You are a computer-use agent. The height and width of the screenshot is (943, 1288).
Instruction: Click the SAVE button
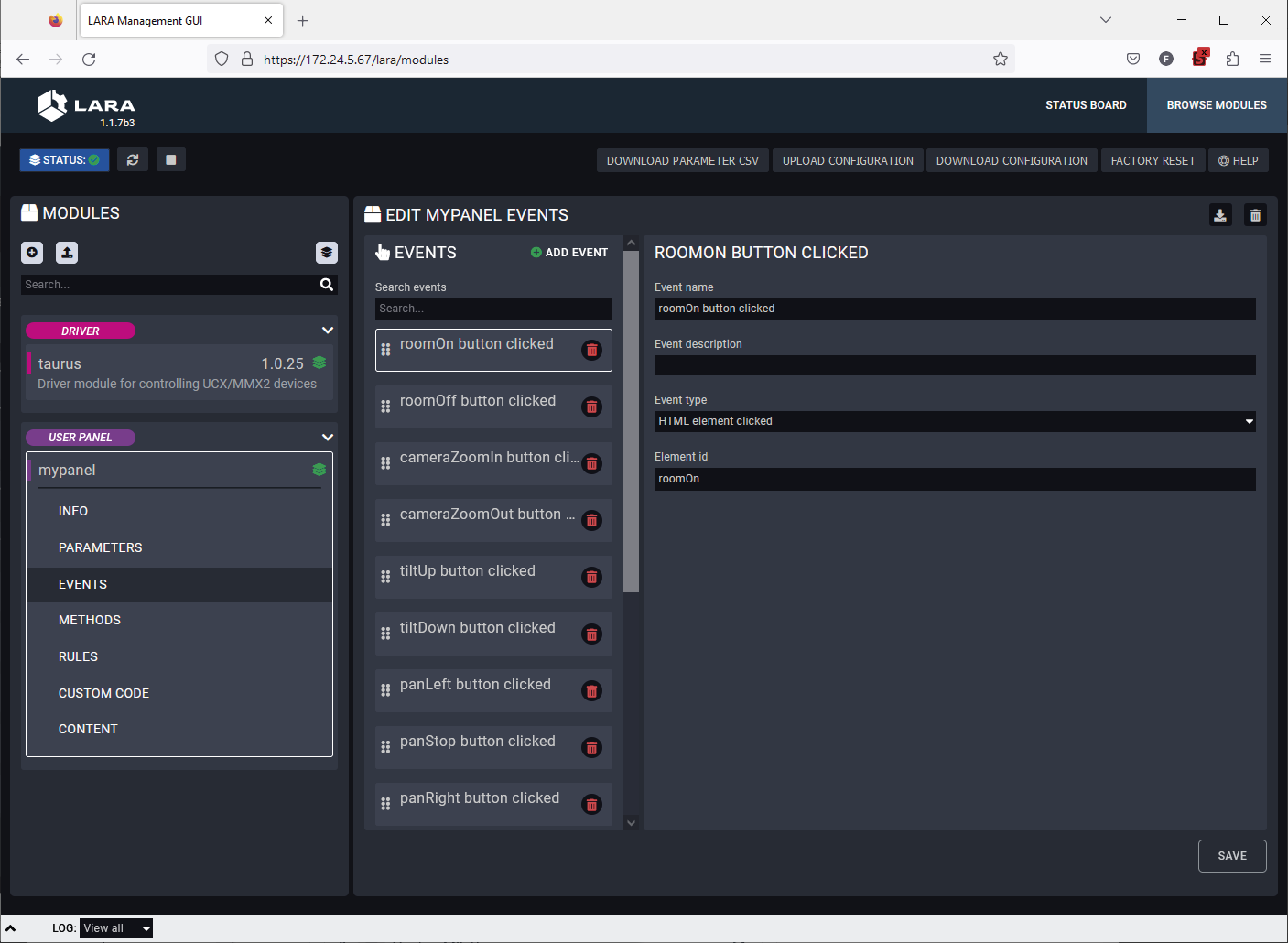[1231, 856]
